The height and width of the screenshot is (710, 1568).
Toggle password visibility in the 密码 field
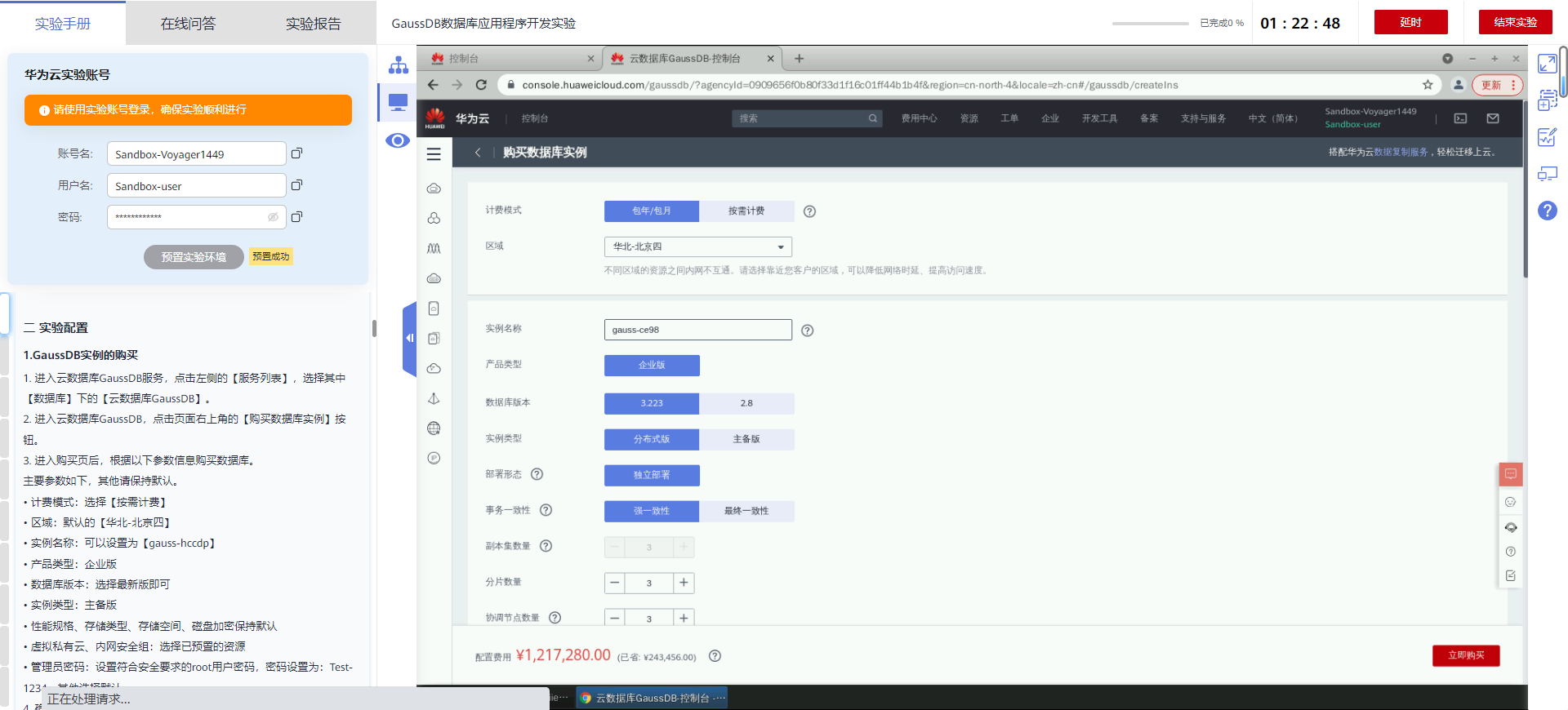[273, 217]
